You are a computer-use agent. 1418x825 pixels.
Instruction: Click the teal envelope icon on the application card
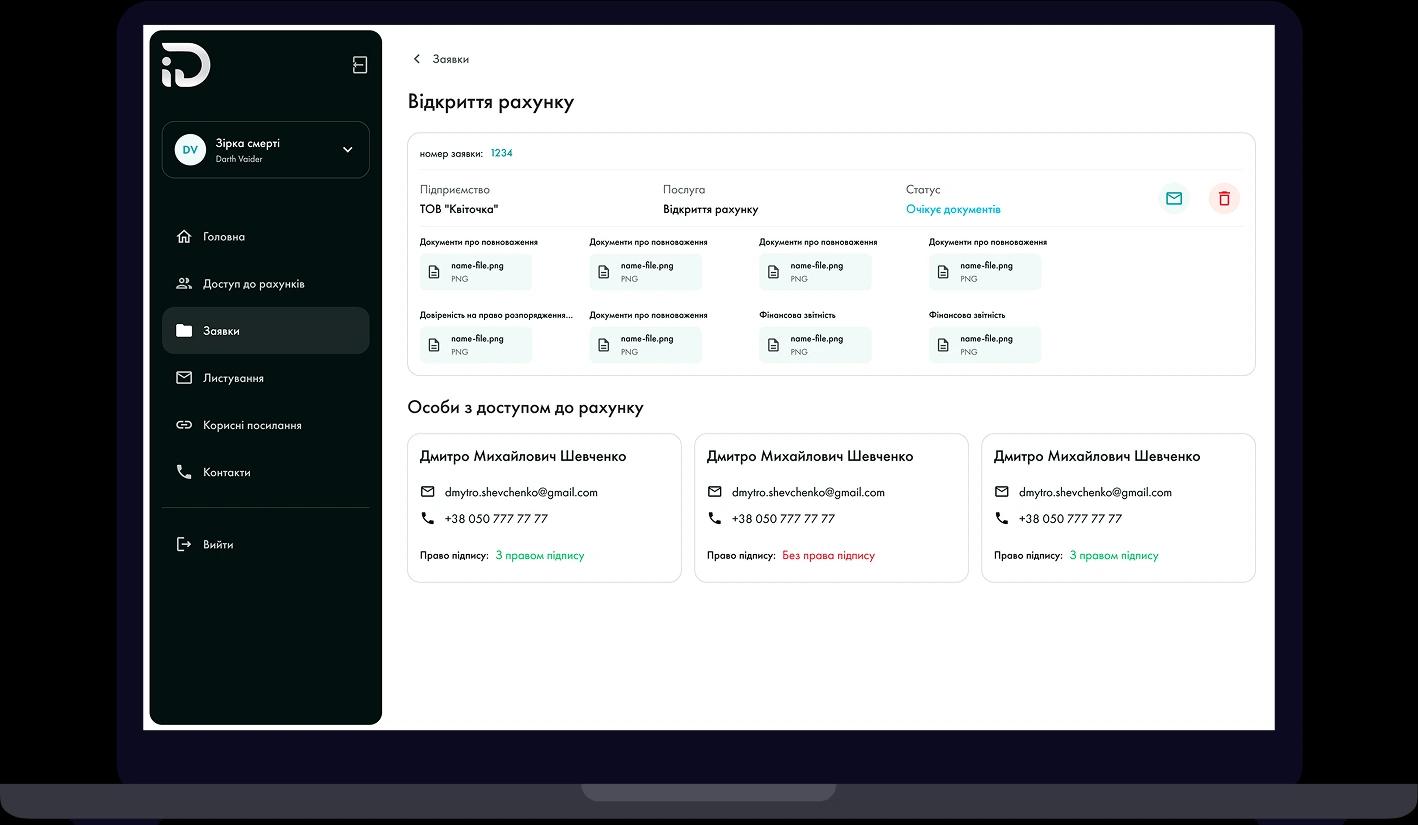coord(1174,198)
